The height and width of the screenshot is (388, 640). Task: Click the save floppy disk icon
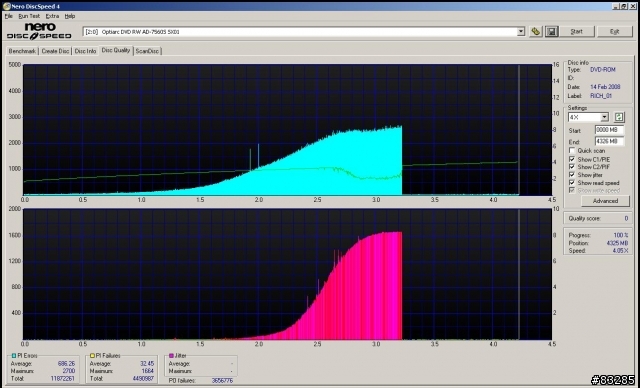point(551,31)
